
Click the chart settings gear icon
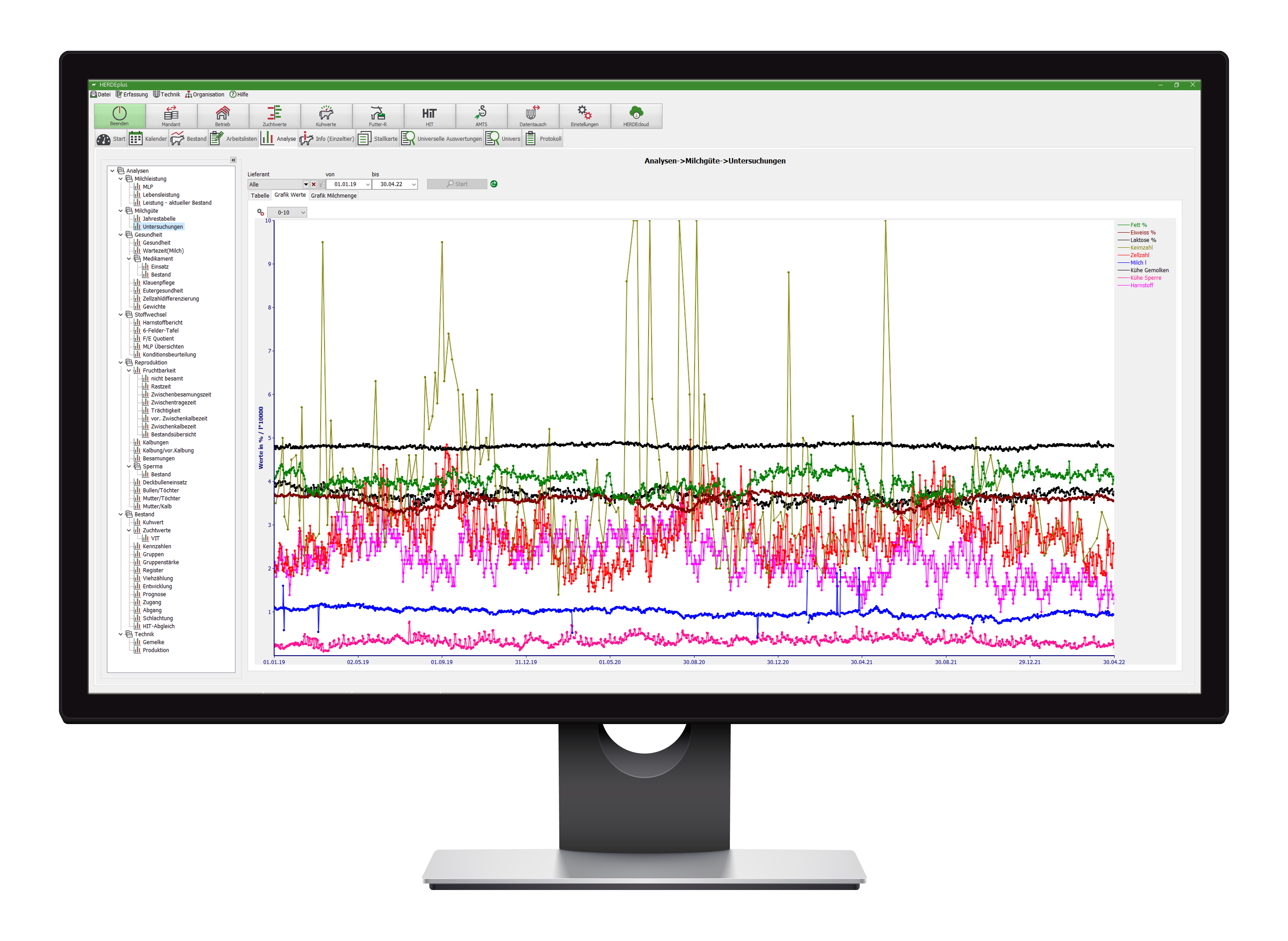pos(260,212)
